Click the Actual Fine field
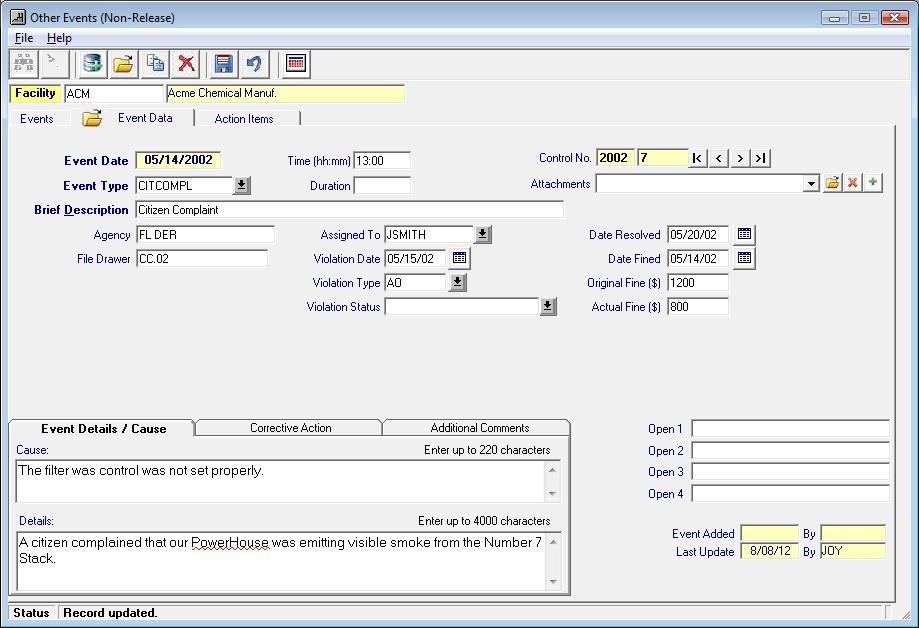919x628 pixels. tap(697, 307)
